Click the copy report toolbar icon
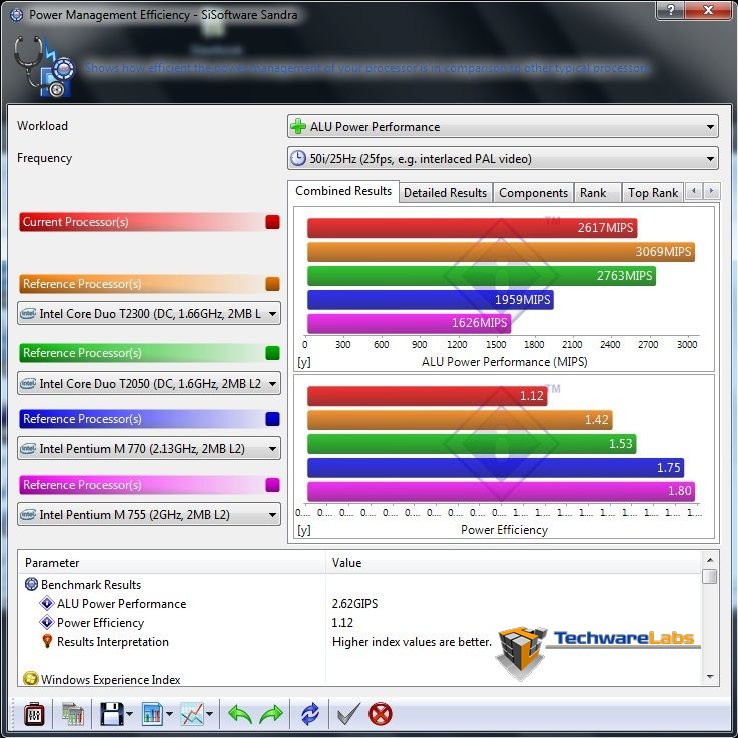738x738 pixels. [72, 714]
